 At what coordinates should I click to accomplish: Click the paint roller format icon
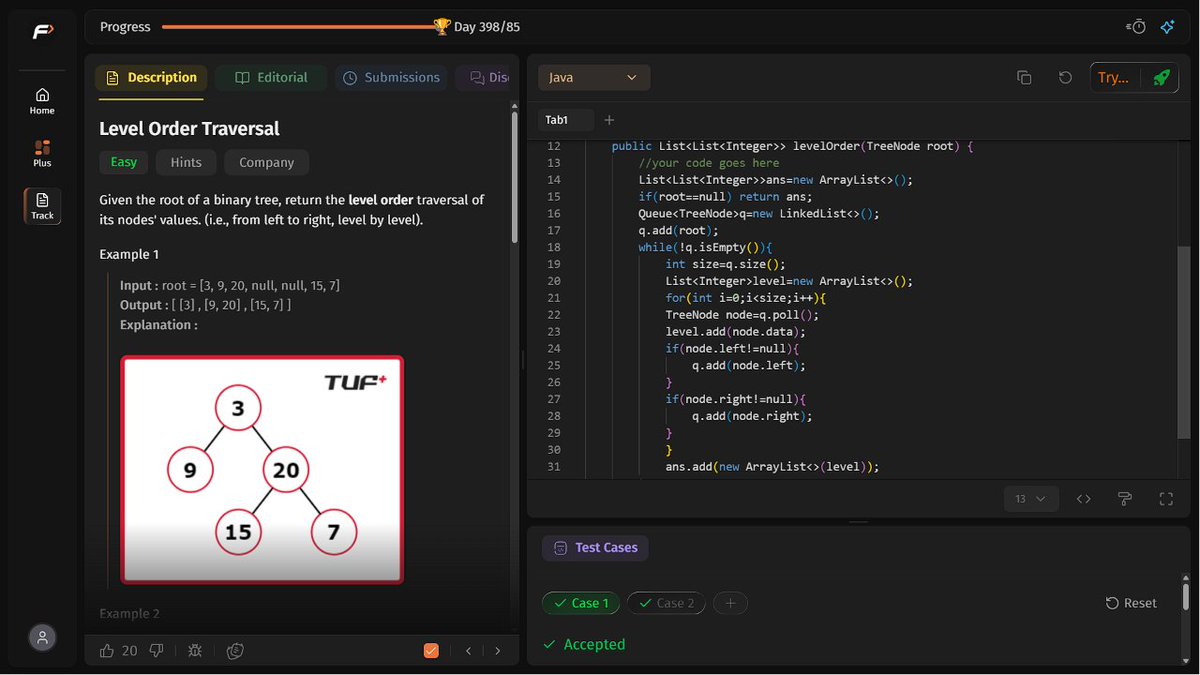click(x=1124, y=498)
